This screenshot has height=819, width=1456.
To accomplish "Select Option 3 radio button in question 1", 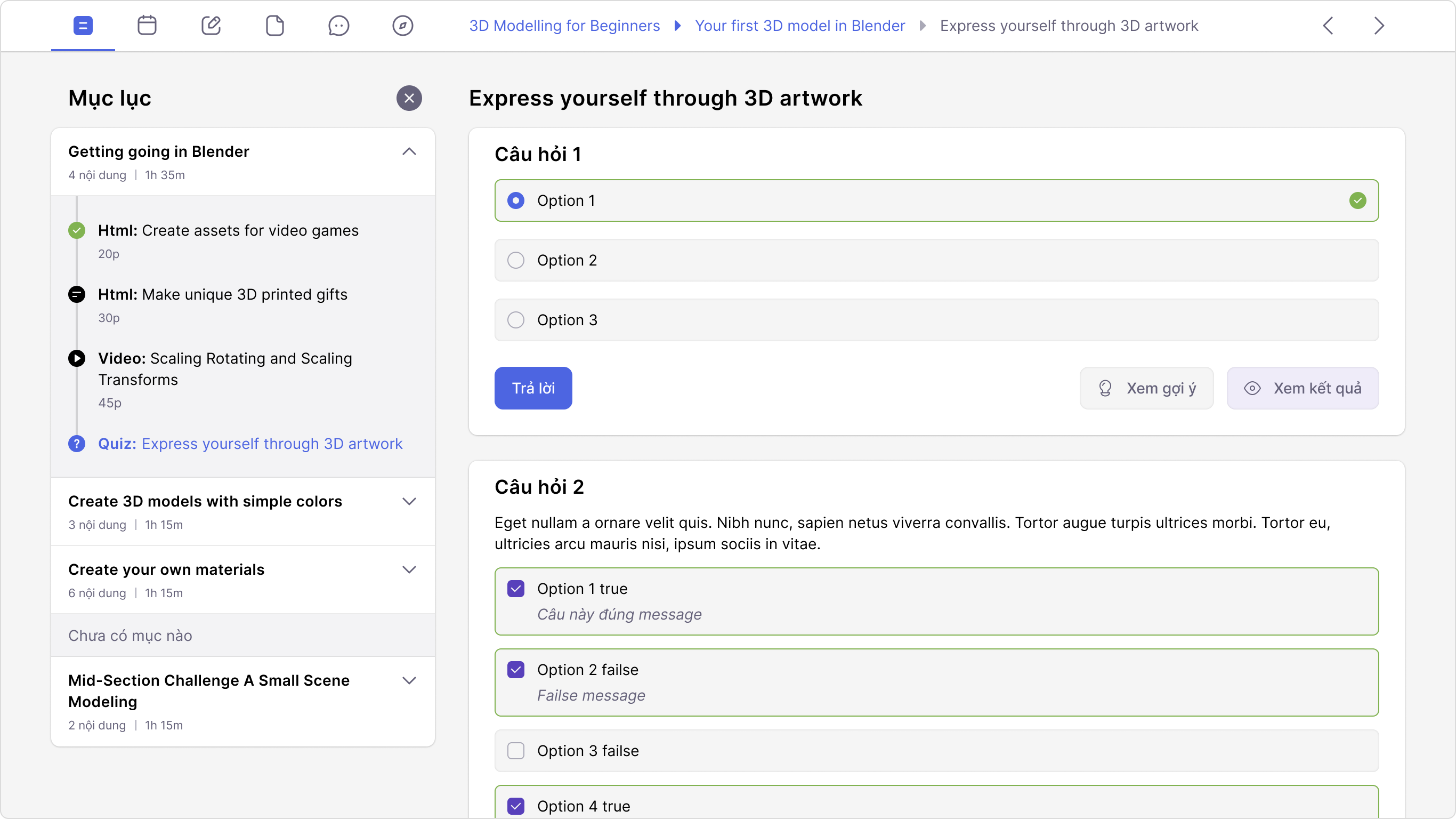I will pyautogui.click(x=515, y=320).
